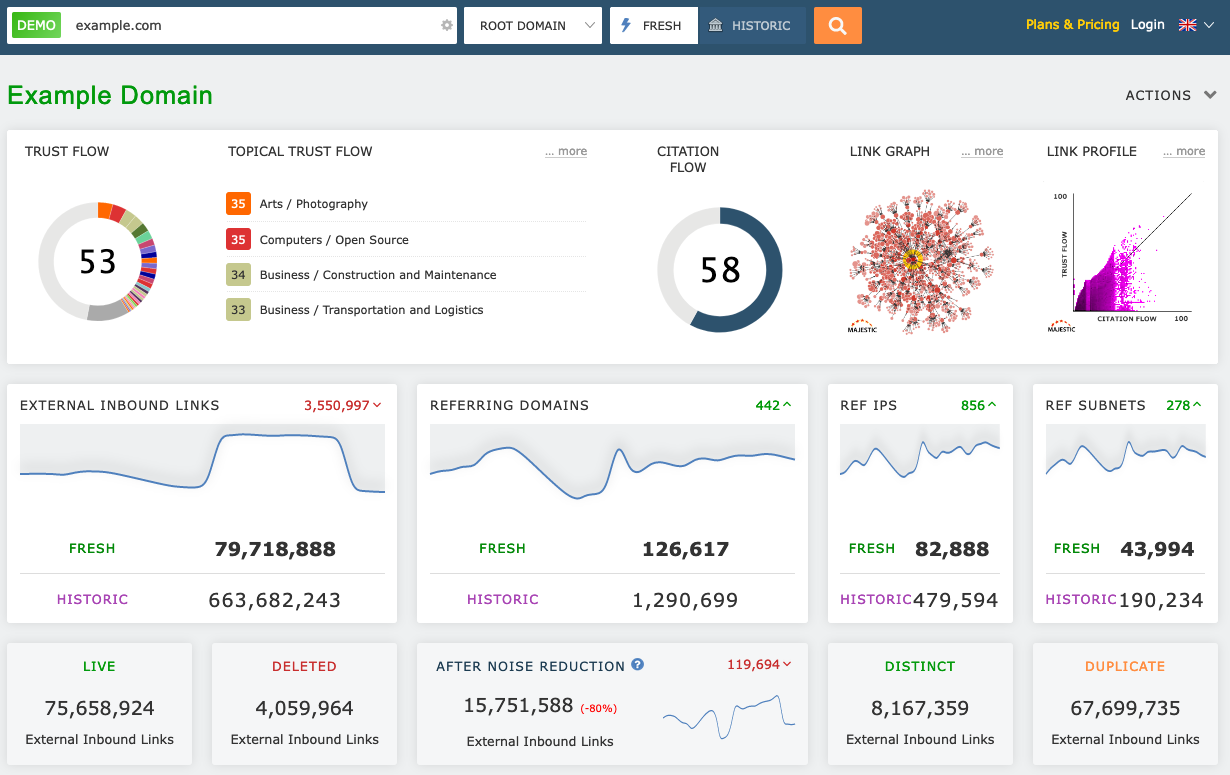Select FRESH data on the Referring Domains card

tap(502, 548)
